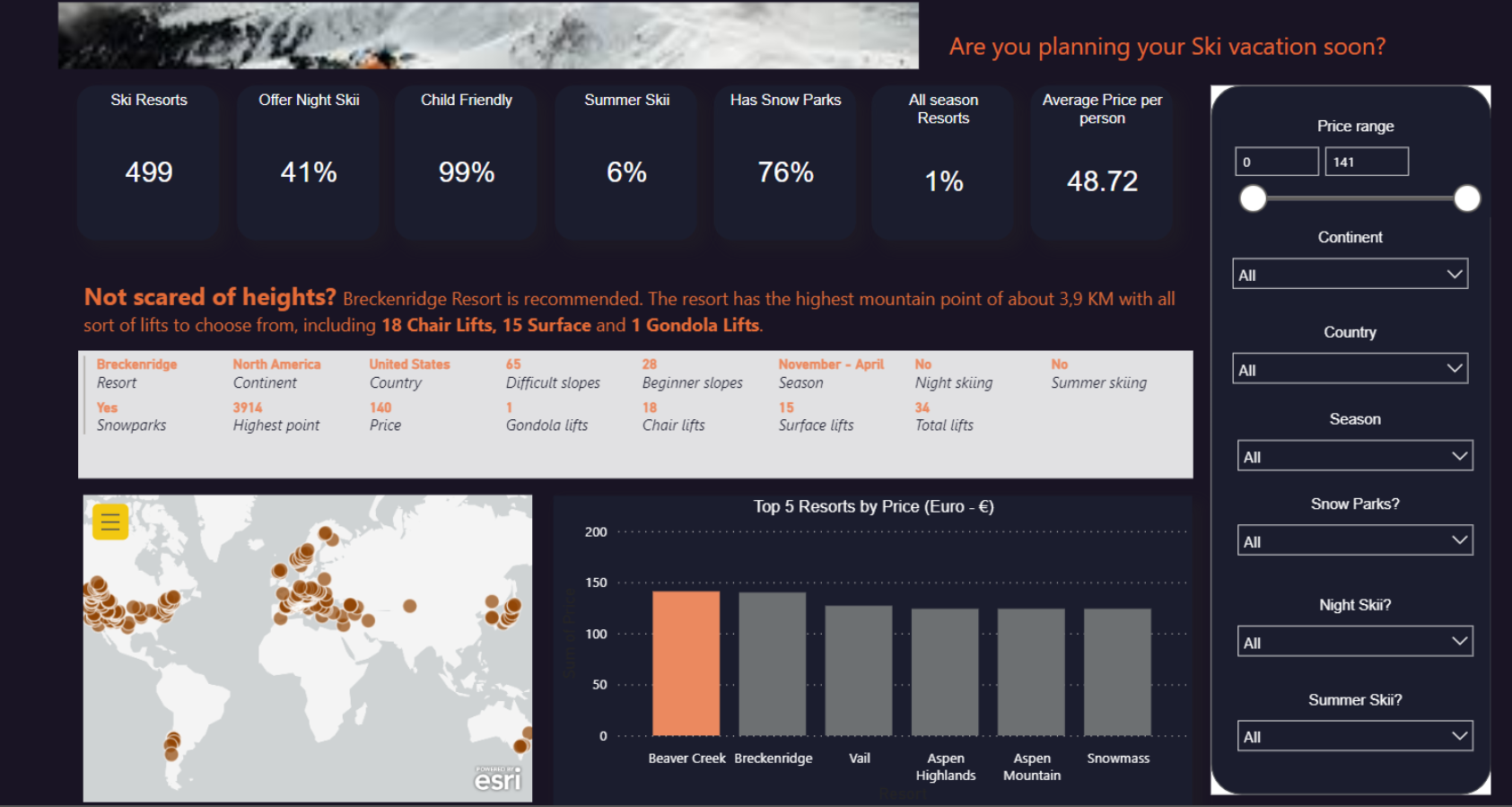Click the '18 Chair Lifts,' bold text
Viewport: 1512px width, 807px height.
pos(439,325)
